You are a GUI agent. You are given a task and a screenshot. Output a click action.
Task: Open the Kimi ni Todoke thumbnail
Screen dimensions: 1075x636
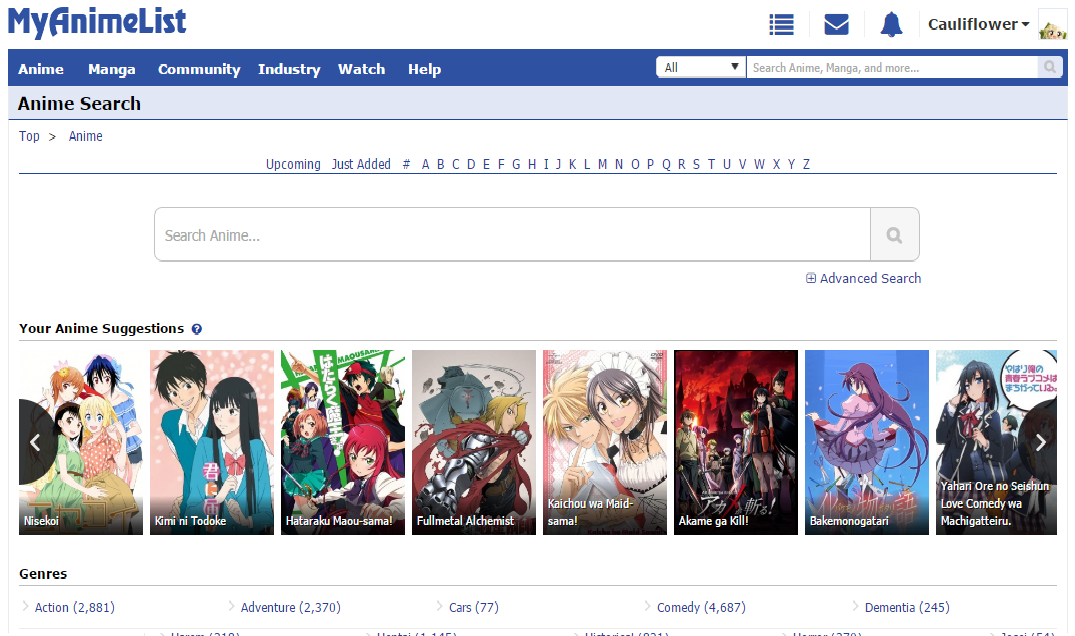212,443
